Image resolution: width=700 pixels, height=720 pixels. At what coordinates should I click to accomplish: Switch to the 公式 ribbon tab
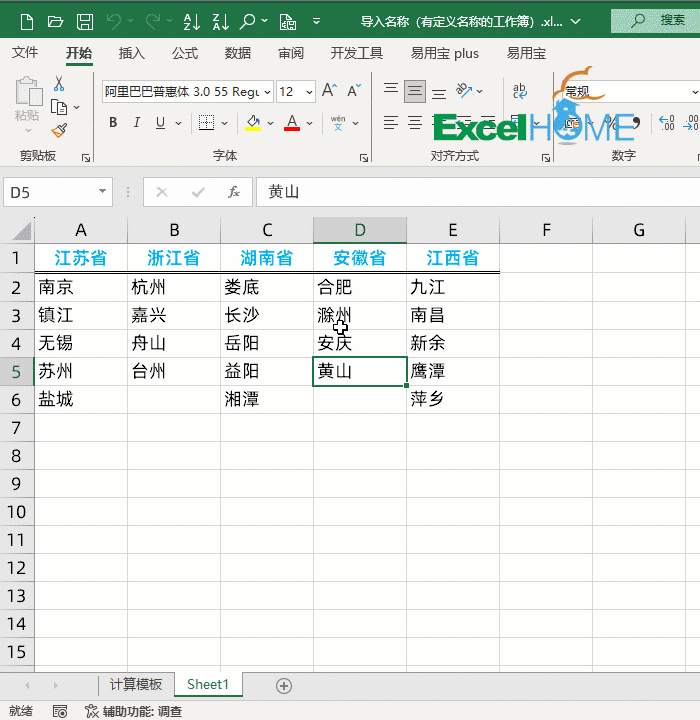pos(185,53)
